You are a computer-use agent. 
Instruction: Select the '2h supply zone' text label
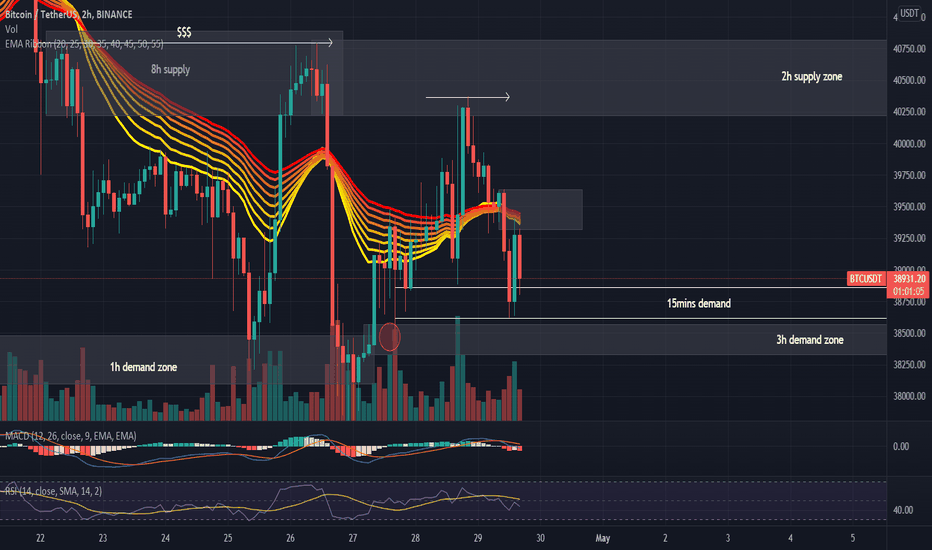(x=811, y=76)
